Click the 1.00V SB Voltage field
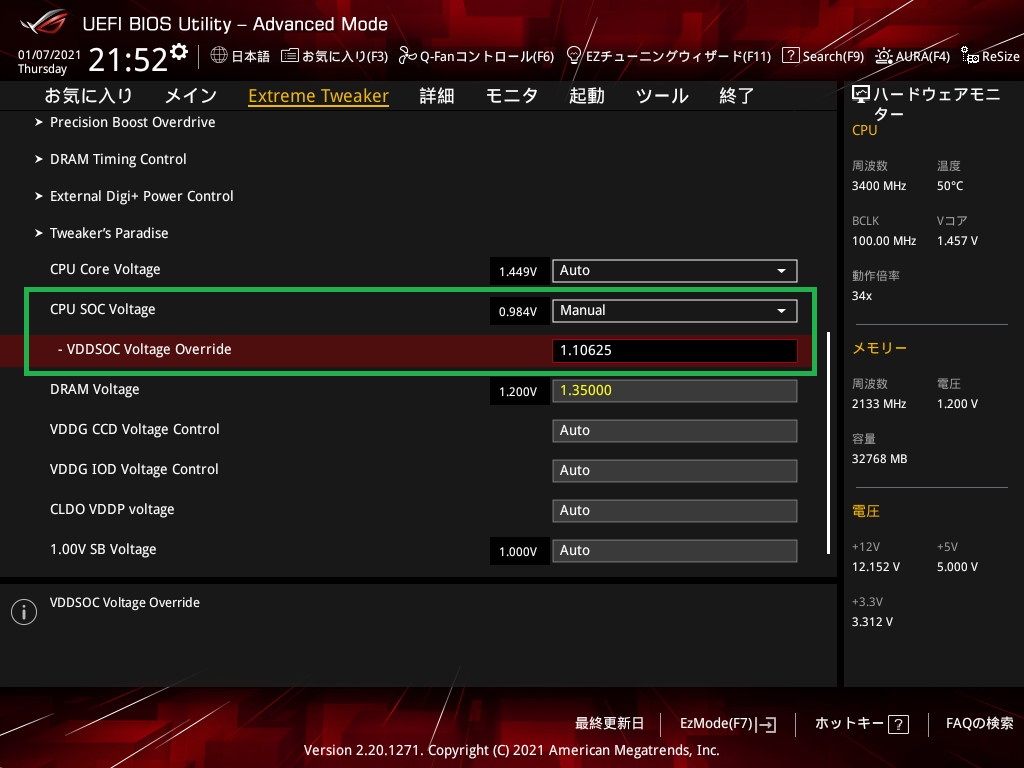The width and height of the screenshot is (1024, 768). point(675,551)
